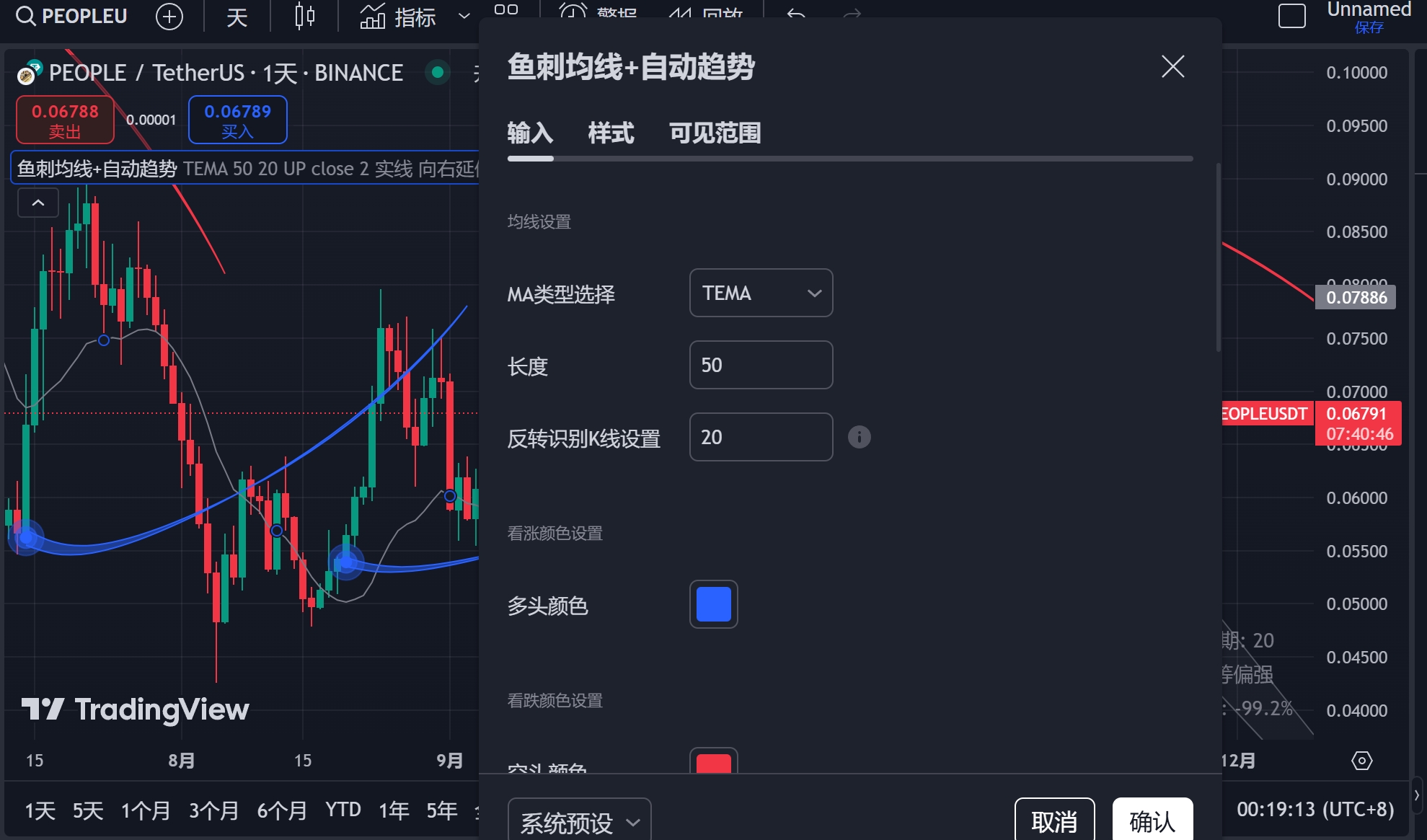Collapse the indicator legend with the up chevron
This screenshot has width=1427, height=840.
click(x=38, y=203)
